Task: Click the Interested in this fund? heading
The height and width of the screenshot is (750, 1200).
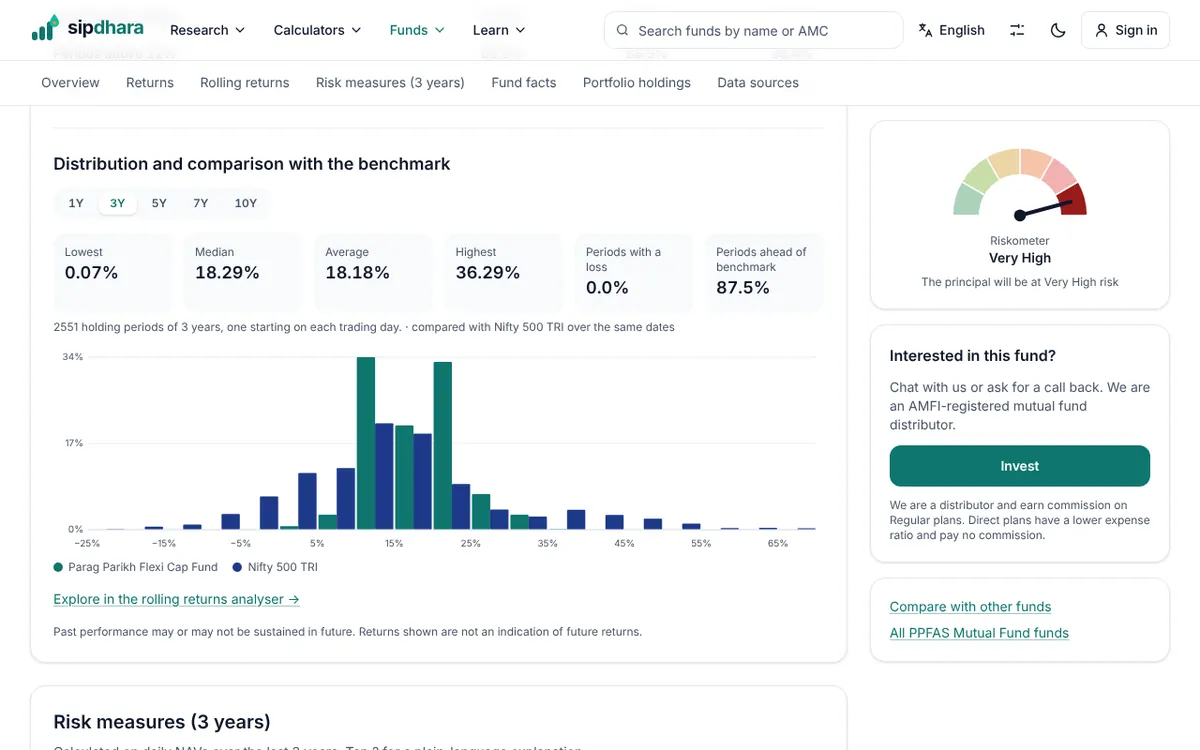Action: pyautogui.click(x=973, y=356)
